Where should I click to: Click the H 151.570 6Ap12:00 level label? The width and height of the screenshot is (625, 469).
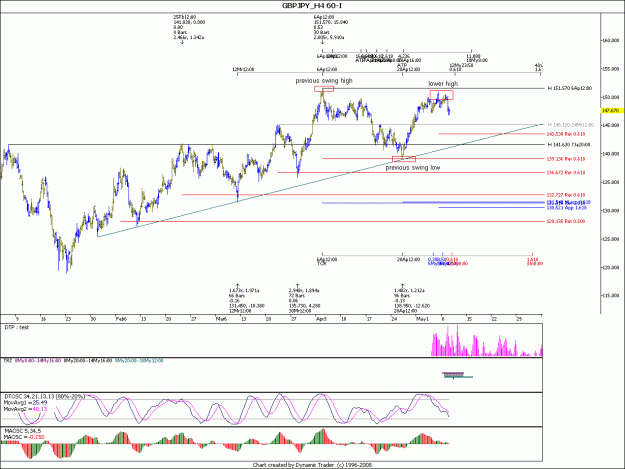coord(569,88)
